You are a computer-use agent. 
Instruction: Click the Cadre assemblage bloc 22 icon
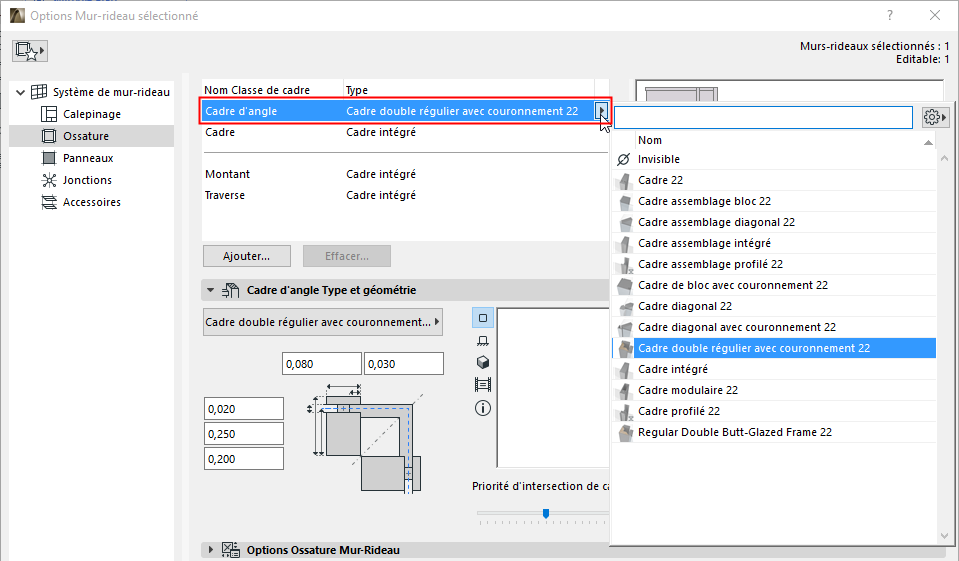(x=624, y=201)
